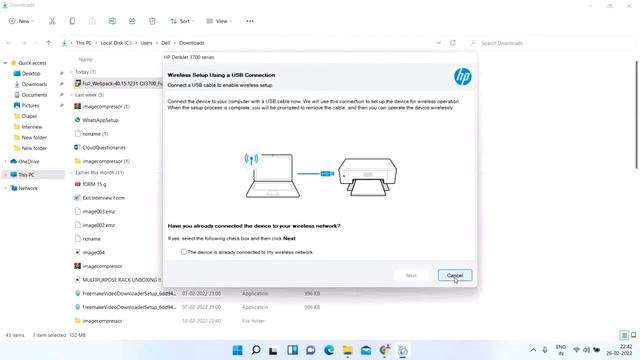
Task: Click Users in address breadcrumb
Action: coord(146,42)
